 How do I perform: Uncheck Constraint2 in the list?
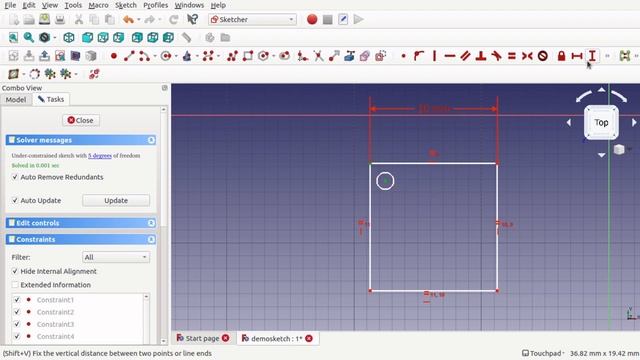[x=17, y=312]
